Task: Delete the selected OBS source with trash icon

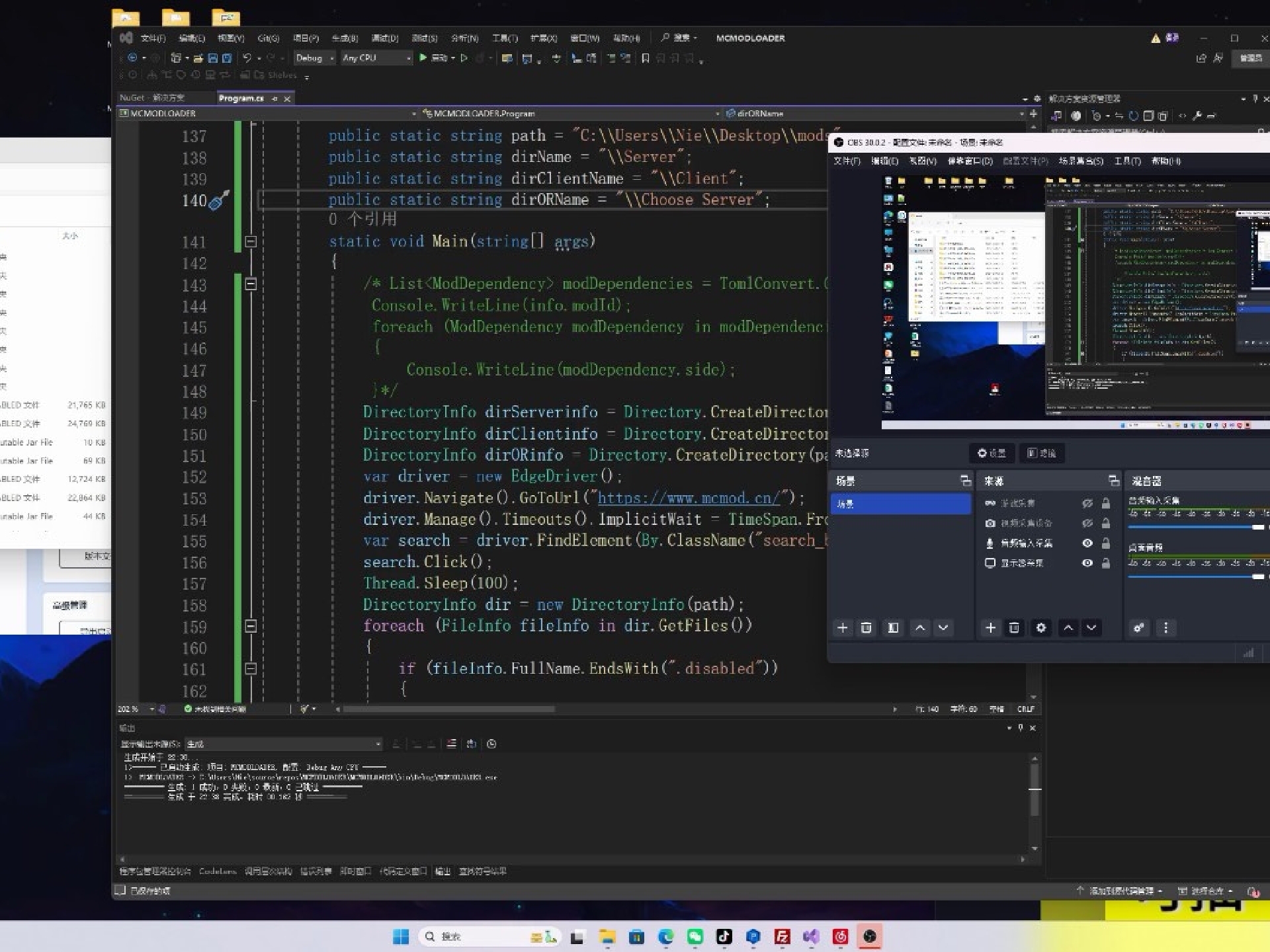Action: [x=1014, y=627]
